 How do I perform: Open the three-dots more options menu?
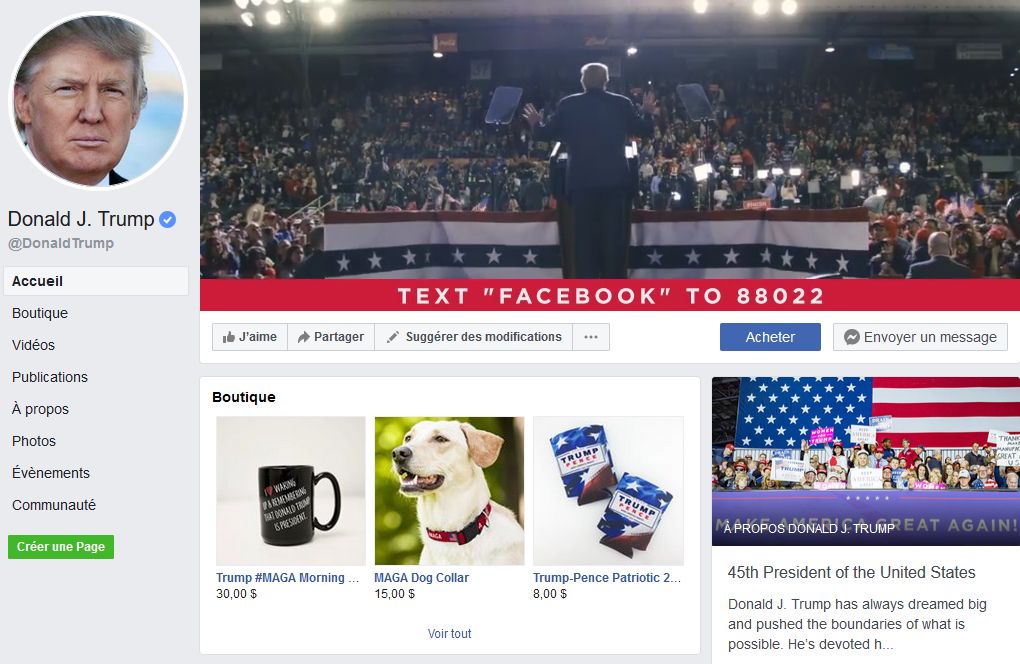591,337
